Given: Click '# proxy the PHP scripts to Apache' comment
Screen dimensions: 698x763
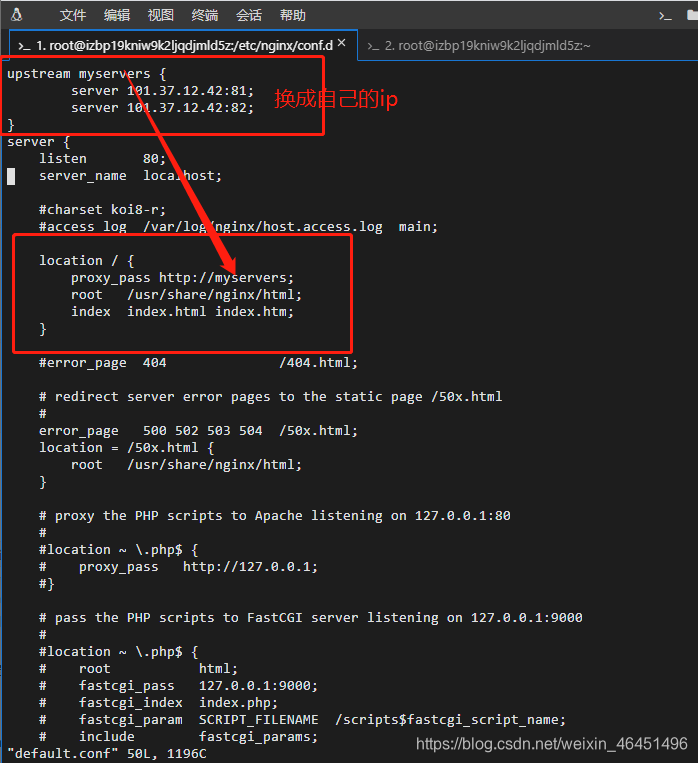Looking at the screenshot, I should point(275,516).
